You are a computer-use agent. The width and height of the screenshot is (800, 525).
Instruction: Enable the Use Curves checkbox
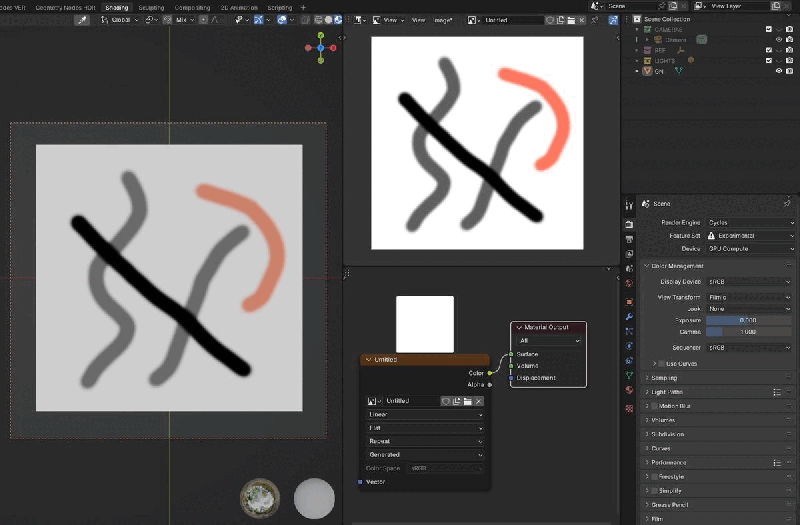tap(662, 364)
